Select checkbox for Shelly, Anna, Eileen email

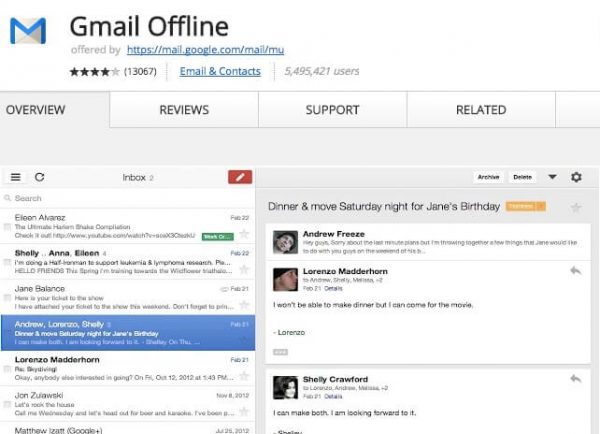[x=7, y=262]
